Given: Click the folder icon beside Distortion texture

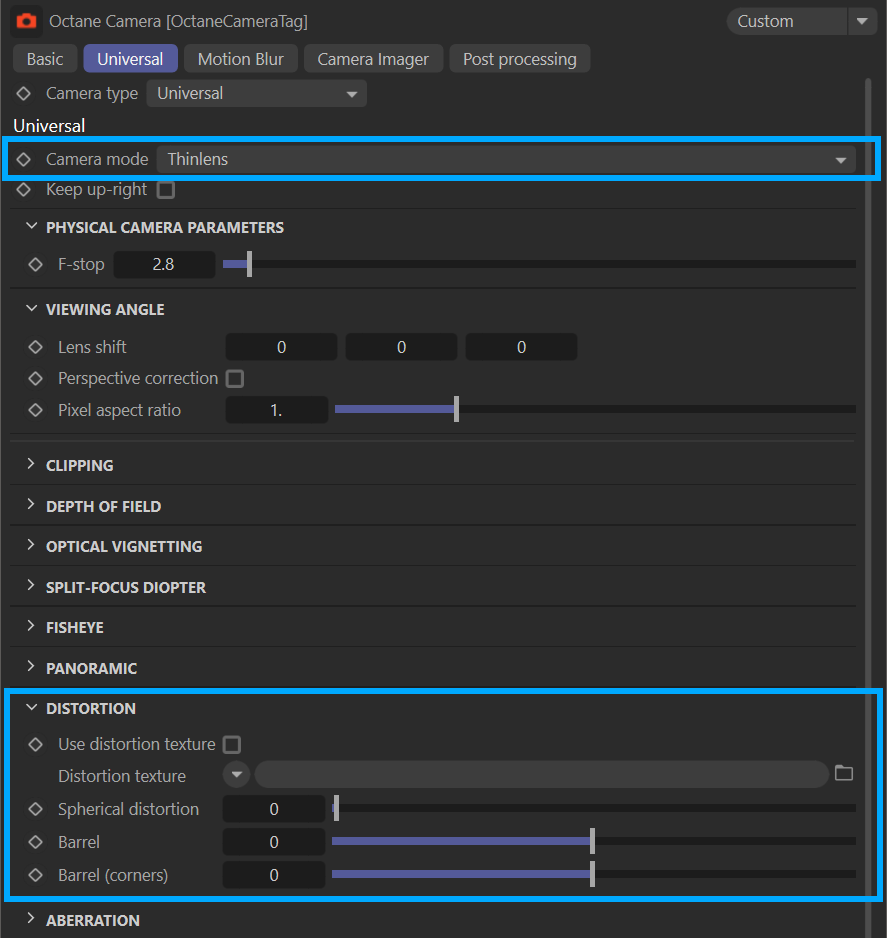Looking at the screenshot, I should click(844, 773).
